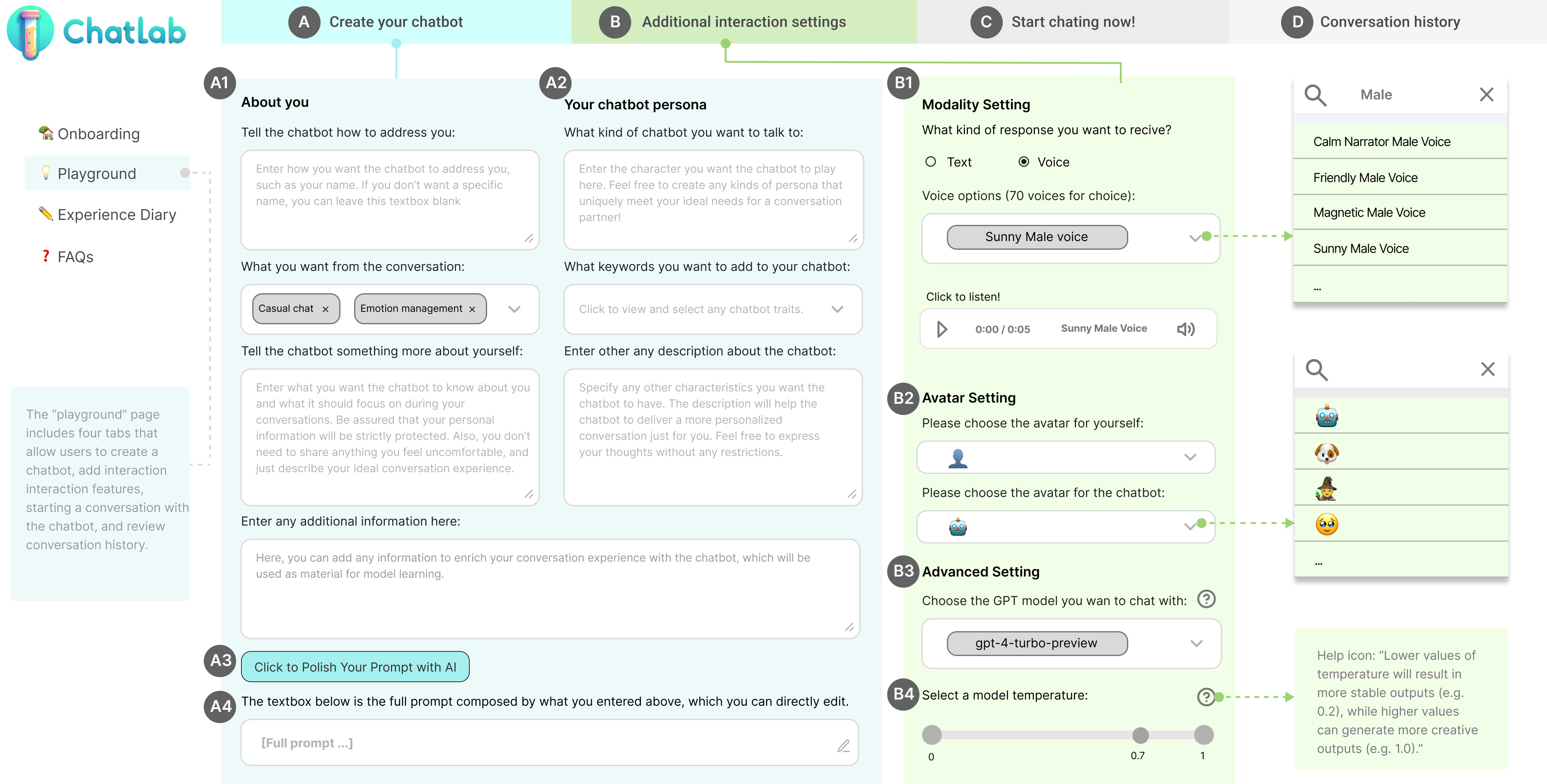Select the Voice response radio button
The height and width of the screenshot is (784, 1547).
point(1024,162)
